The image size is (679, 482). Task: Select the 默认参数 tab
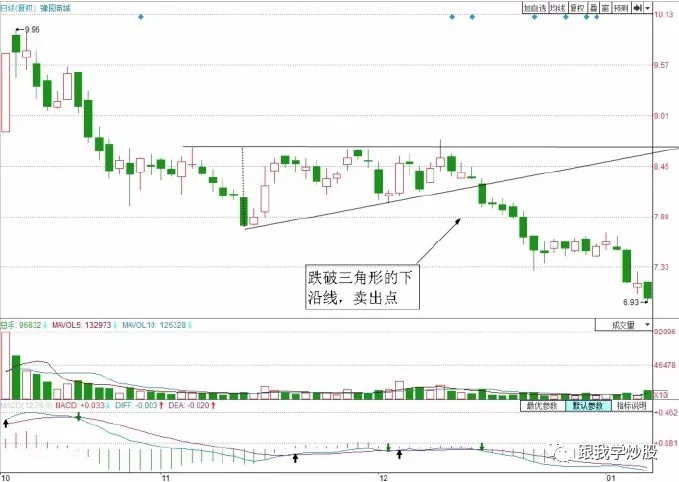pos(588,406)
